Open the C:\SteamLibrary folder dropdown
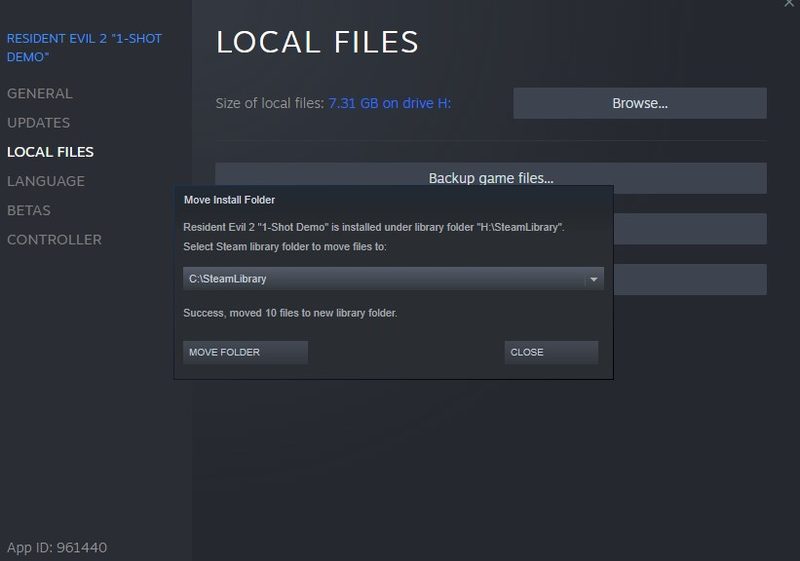This screenshot has height=561, width=800. pyautogui.click(x=393, y=279)
